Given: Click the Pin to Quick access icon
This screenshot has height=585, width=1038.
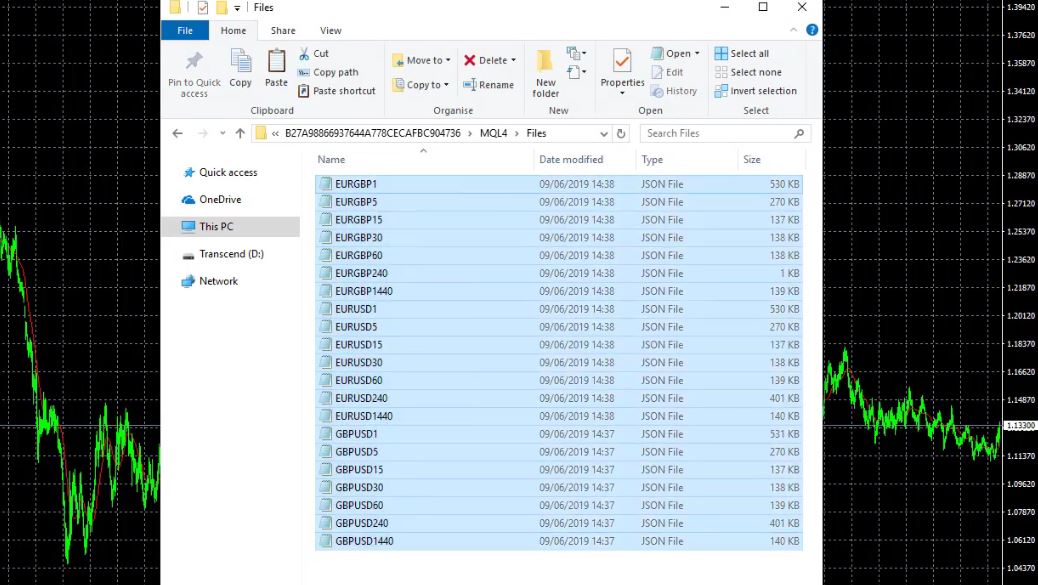Looking at the screenshot, I should [x=194, y=62].
